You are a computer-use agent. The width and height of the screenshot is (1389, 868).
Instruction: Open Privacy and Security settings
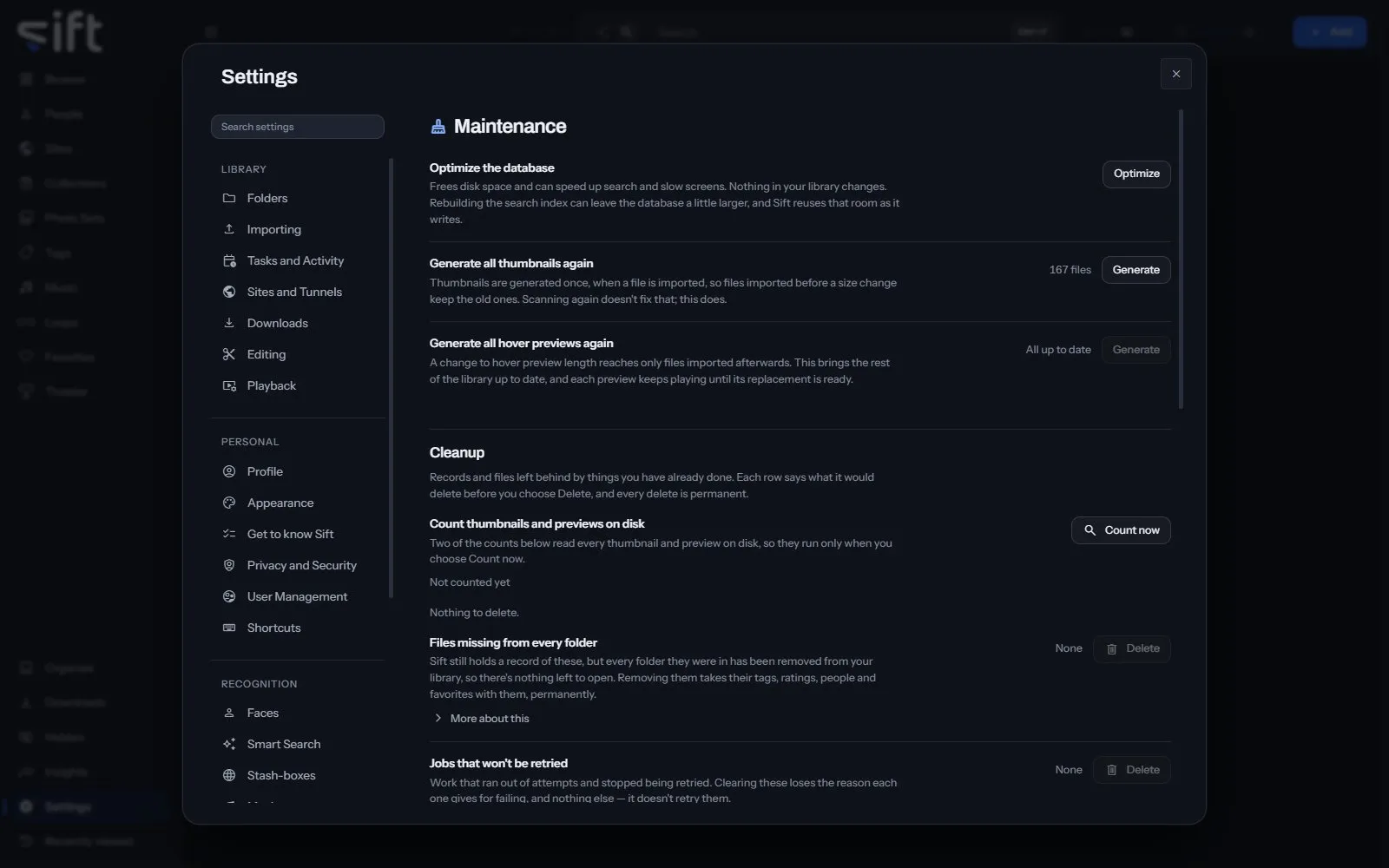click(298, 565)
